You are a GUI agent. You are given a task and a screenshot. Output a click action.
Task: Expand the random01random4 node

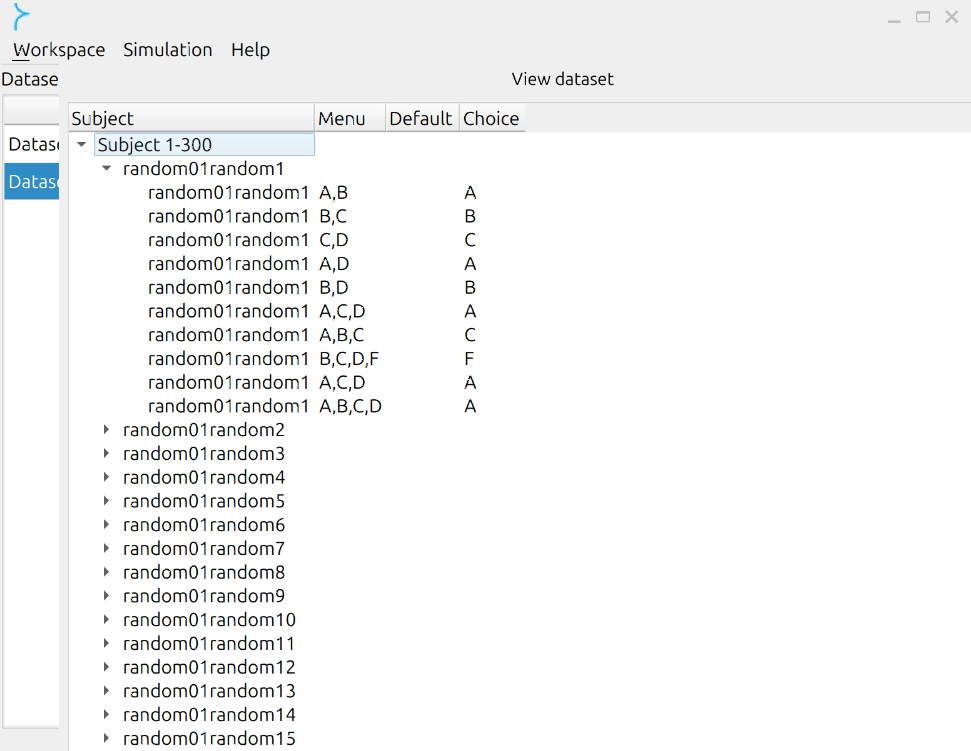107,477
